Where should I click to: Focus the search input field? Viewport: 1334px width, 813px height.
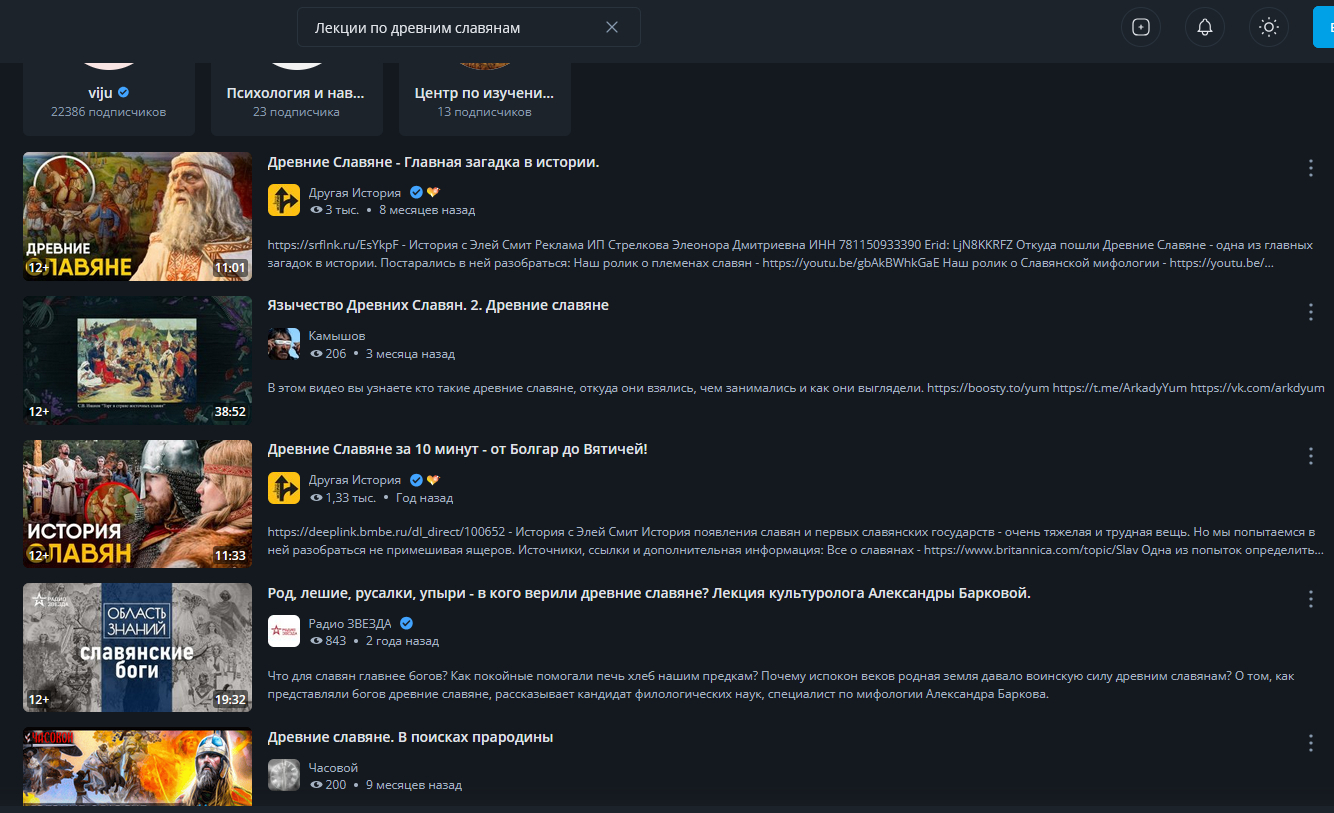click(450, 28)
